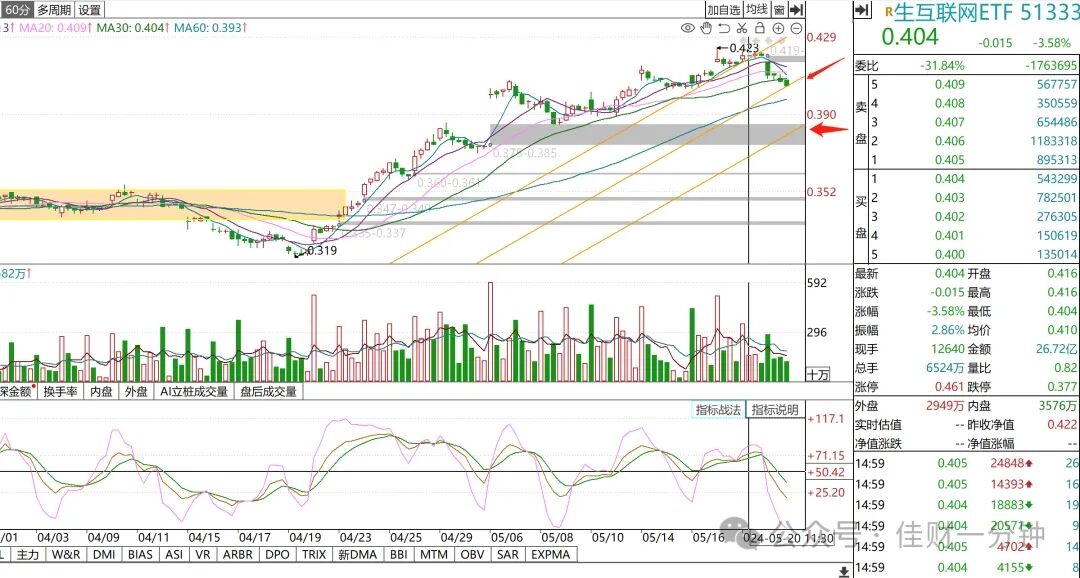Expand the download arrow at bottom right

point(843,571)
